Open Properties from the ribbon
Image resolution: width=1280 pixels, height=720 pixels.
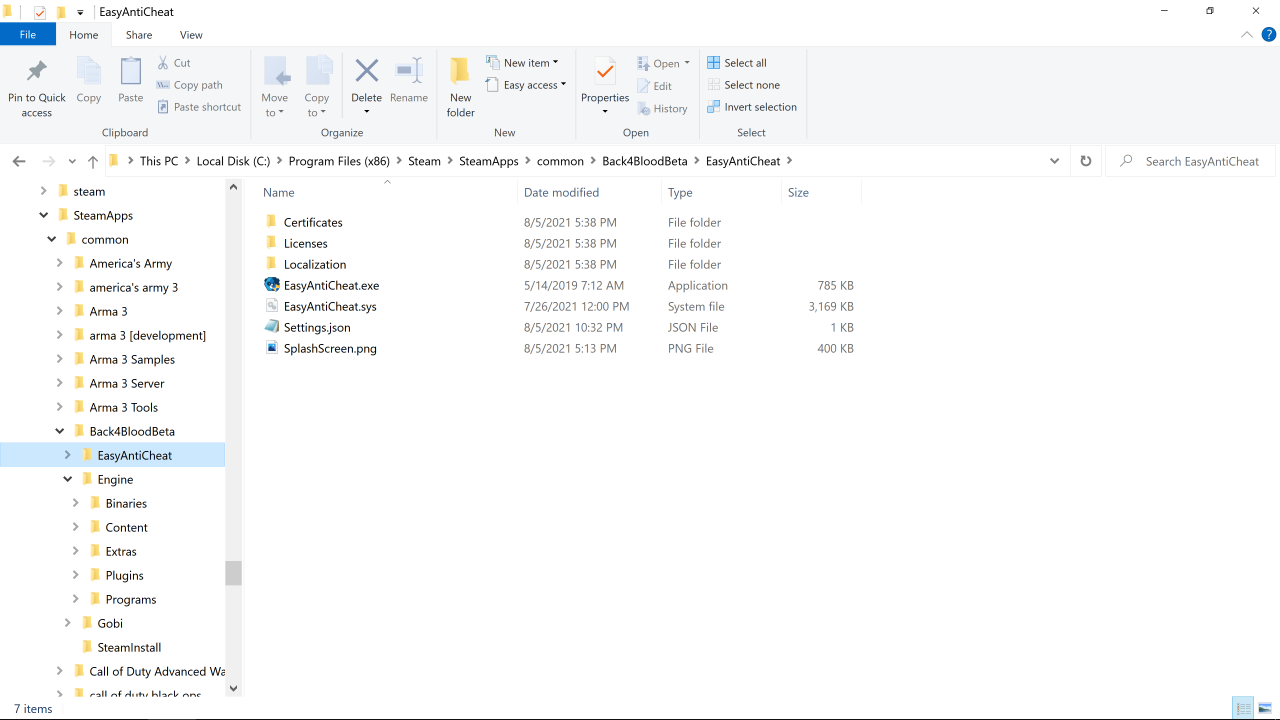[x=605, y=74]
